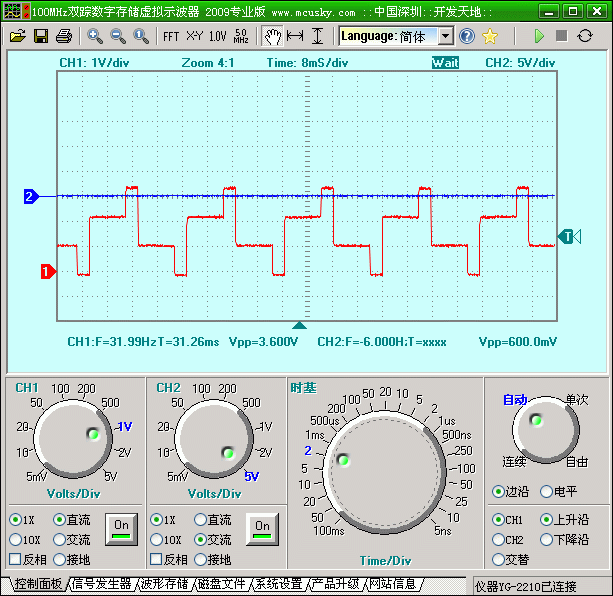Select 下降沿 falling edge trigger
The width and height of the screenshot is (613, 596).
[x=546, y=540]
